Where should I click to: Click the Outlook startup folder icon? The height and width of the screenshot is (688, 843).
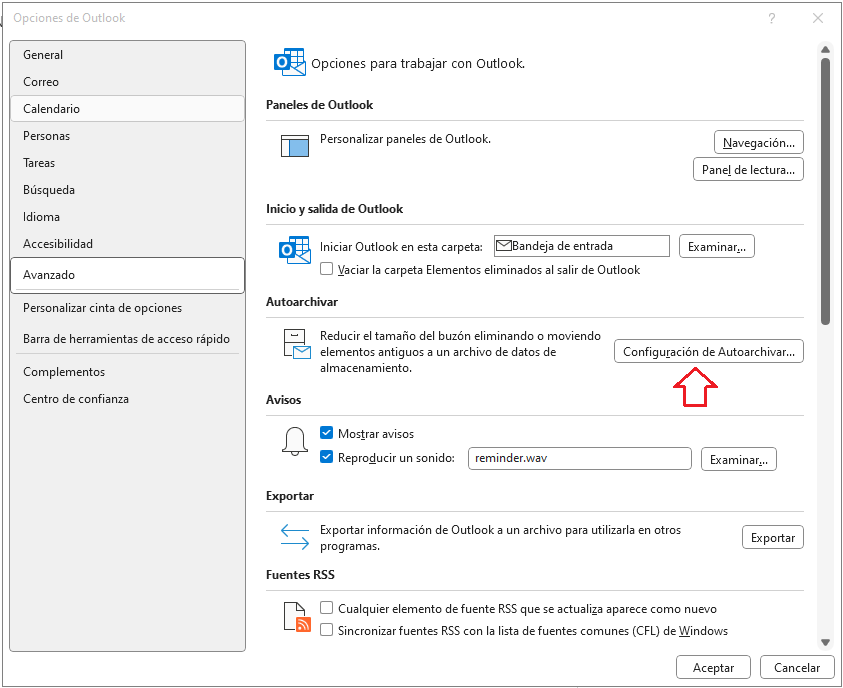294,250
